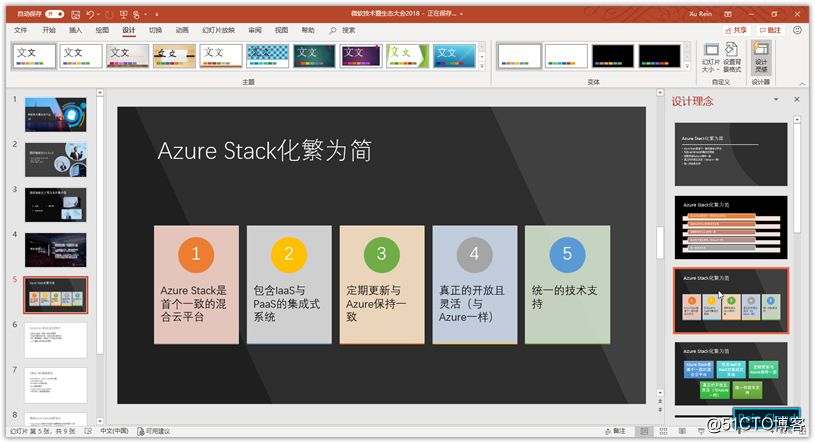This screenshot has width=815, height=443.
Task: Close the 设计理念 design ideas pane
Action: pyautogui.click(x=797, y=99)
